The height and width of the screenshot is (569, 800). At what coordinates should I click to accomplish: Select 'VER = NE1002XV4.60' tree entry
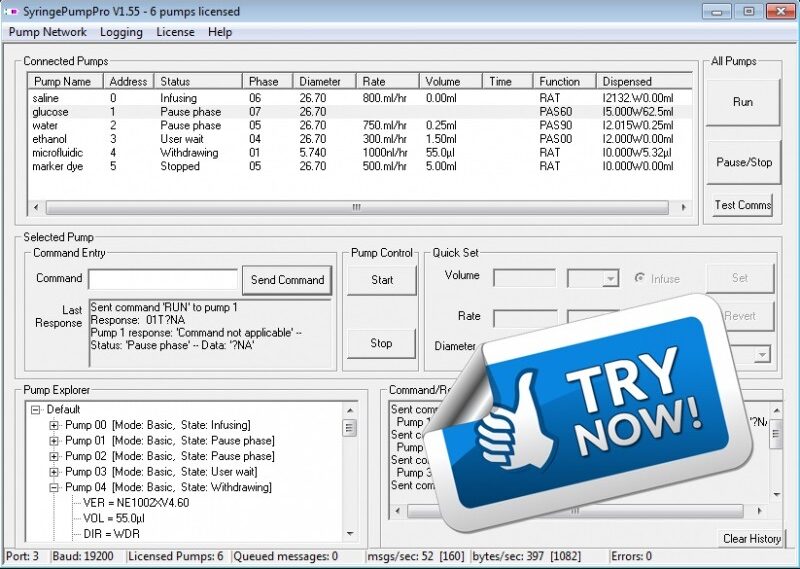136,503
